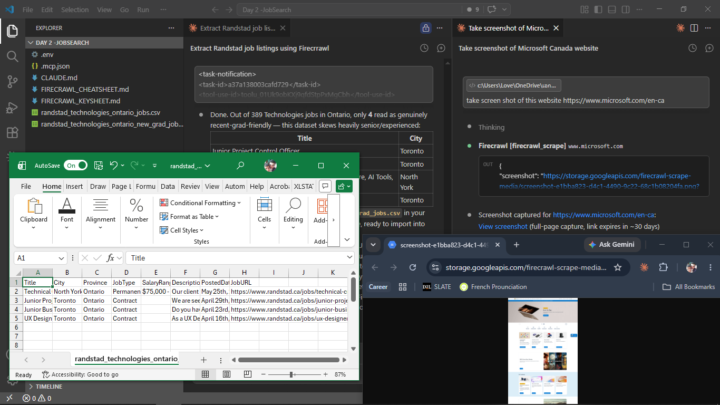This screenshot has height=405, width=720.
Task: Click the Excel Undo icon
Action: 114,165
